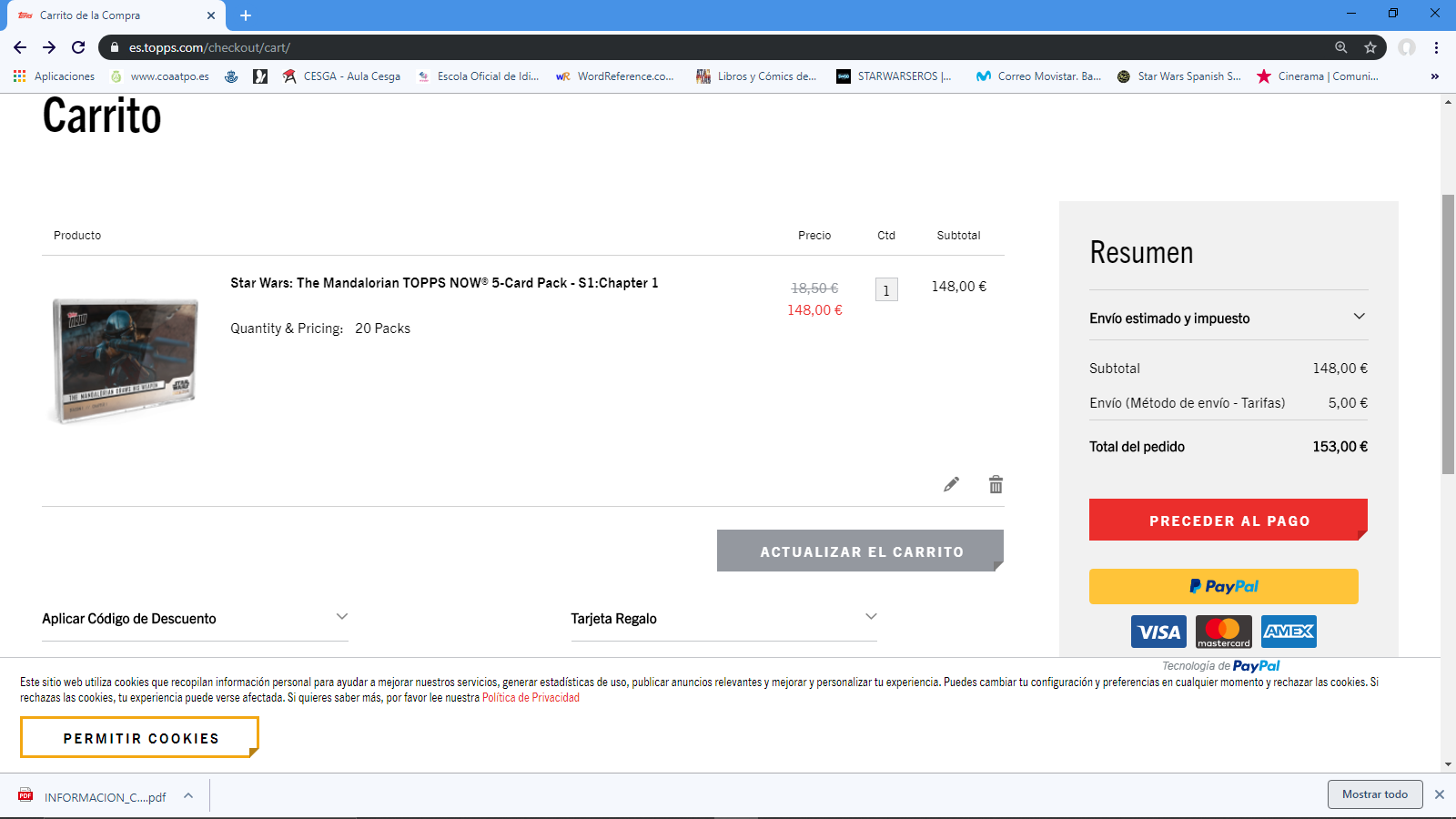Click the Mastercard icon
Image resolution: width=1456 pixels, height=819 pixels.
pos(1224,632)
